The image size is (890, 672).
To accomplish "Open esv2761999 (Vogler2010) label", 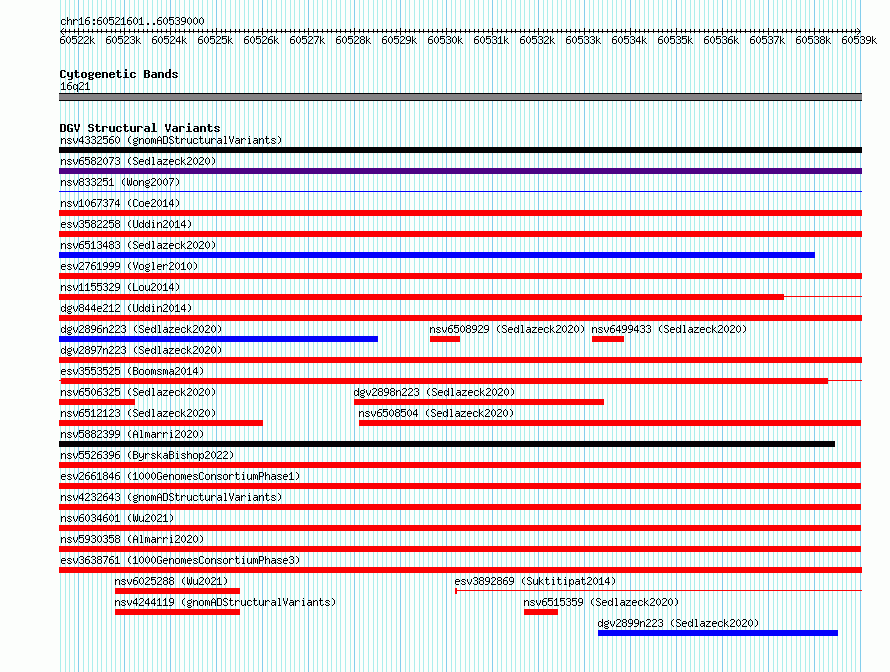I will point(129,266).
